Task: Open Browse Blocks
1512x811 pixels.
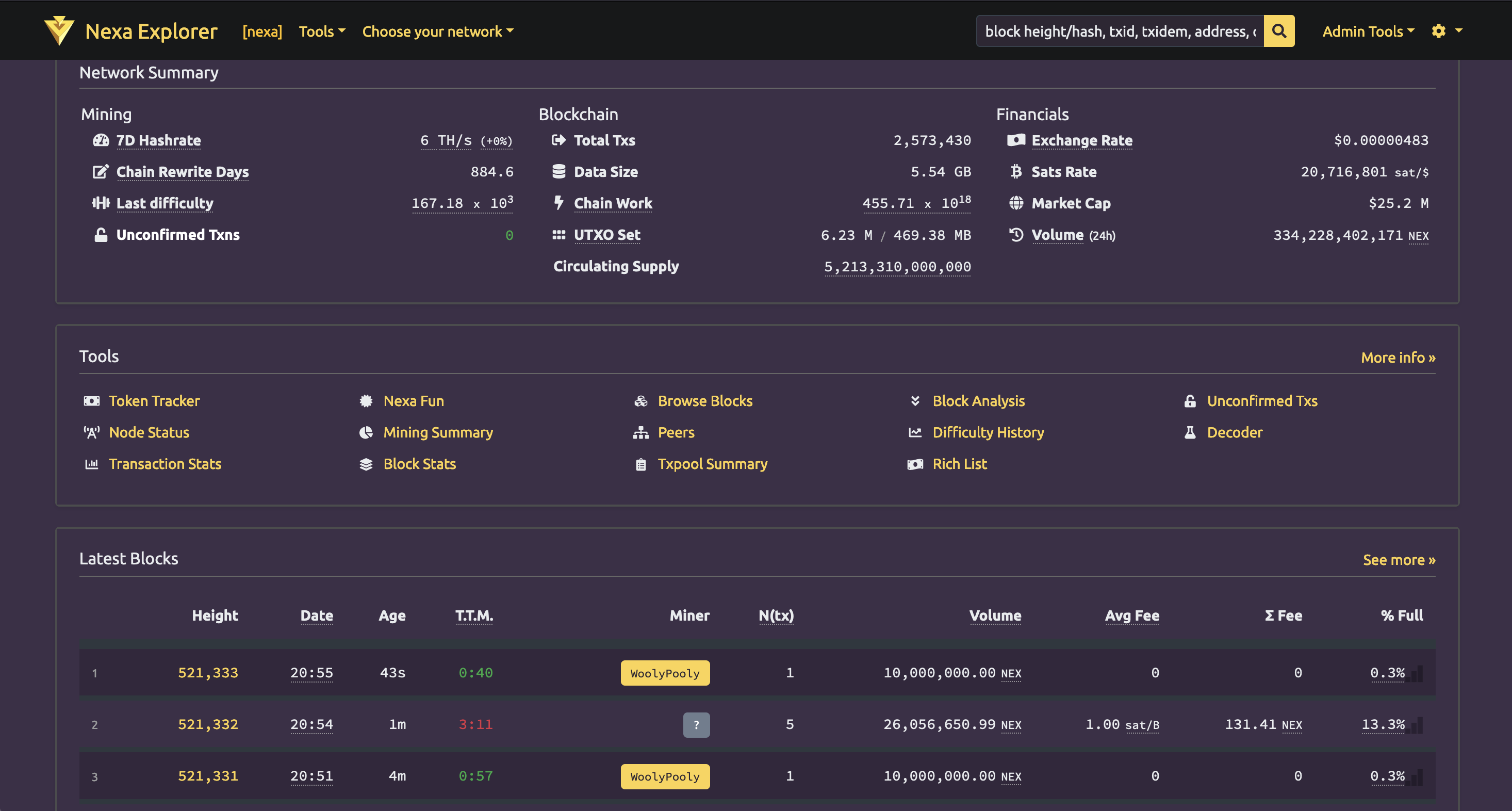Action: click(705, 400)
